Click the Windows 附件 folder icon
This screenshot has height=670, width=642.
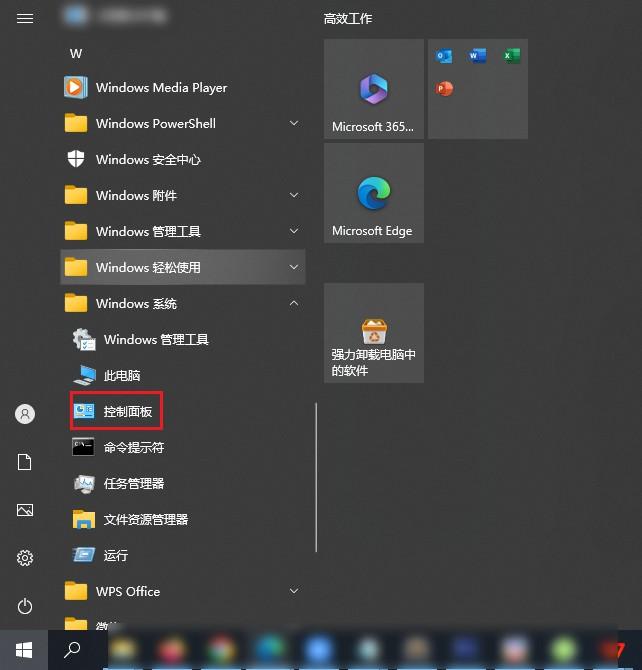point(76,195)
